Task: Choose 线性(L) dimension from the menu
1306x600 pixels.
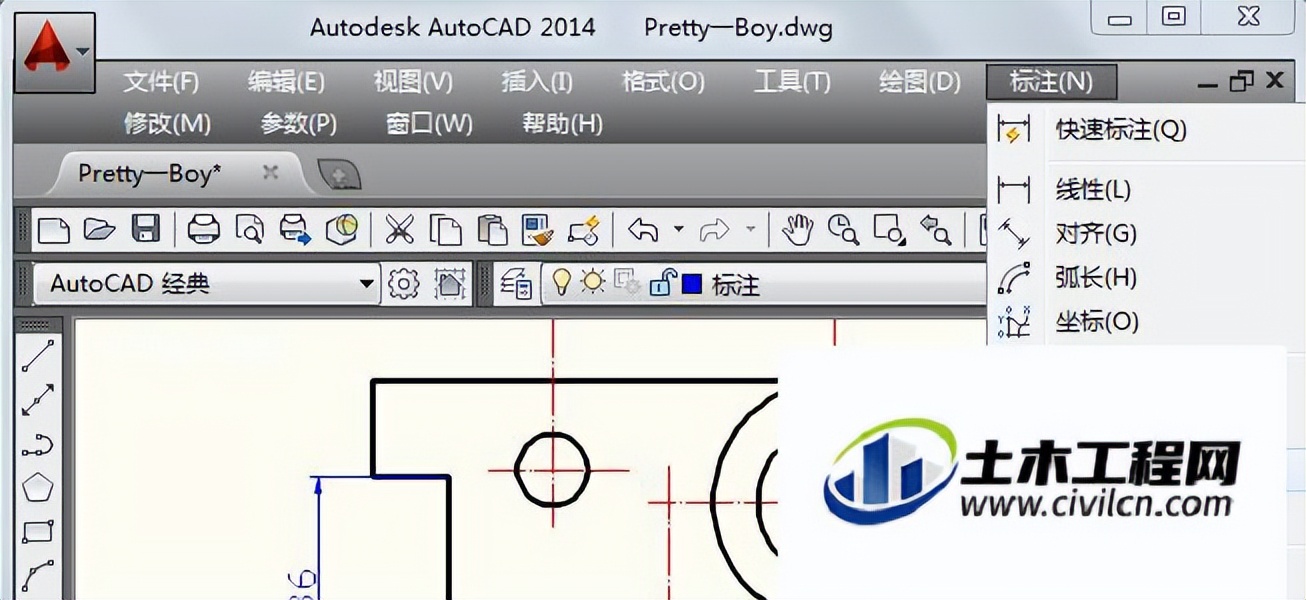Action: click(x=1146, y=189)
